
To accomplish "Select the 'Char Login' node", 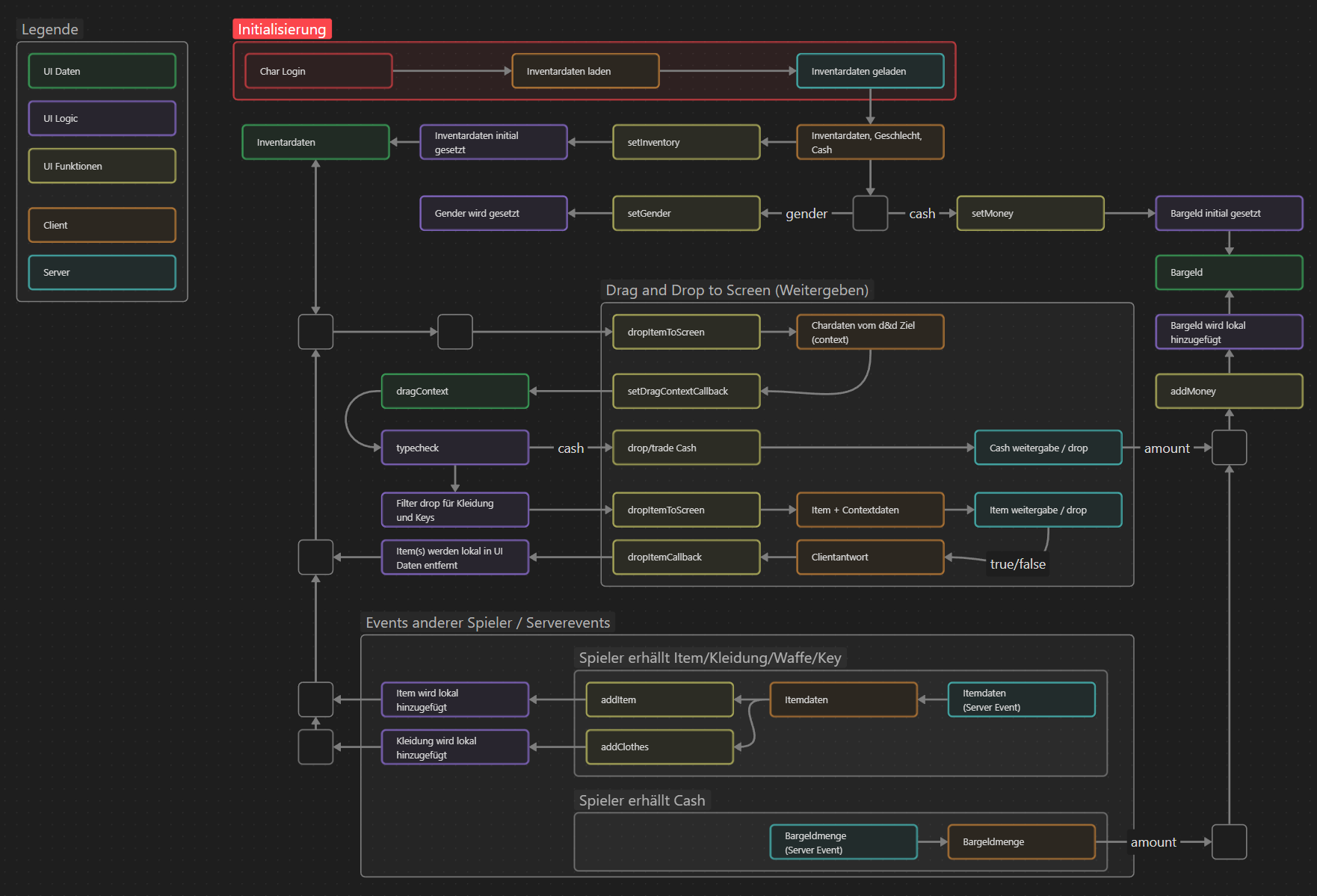I will (x=318, y=71).
